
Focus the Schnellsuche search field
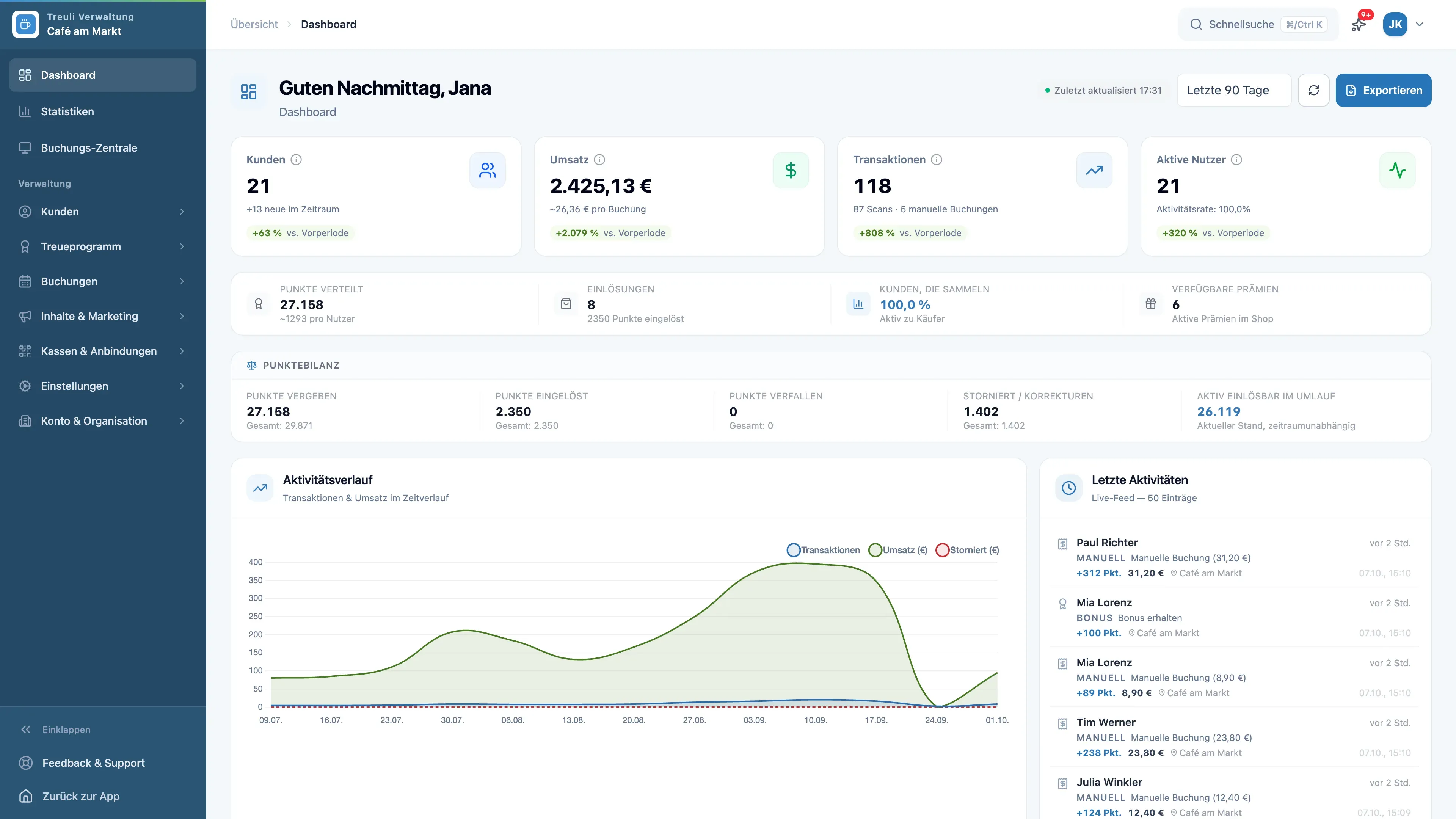[x=1258, y=24]
